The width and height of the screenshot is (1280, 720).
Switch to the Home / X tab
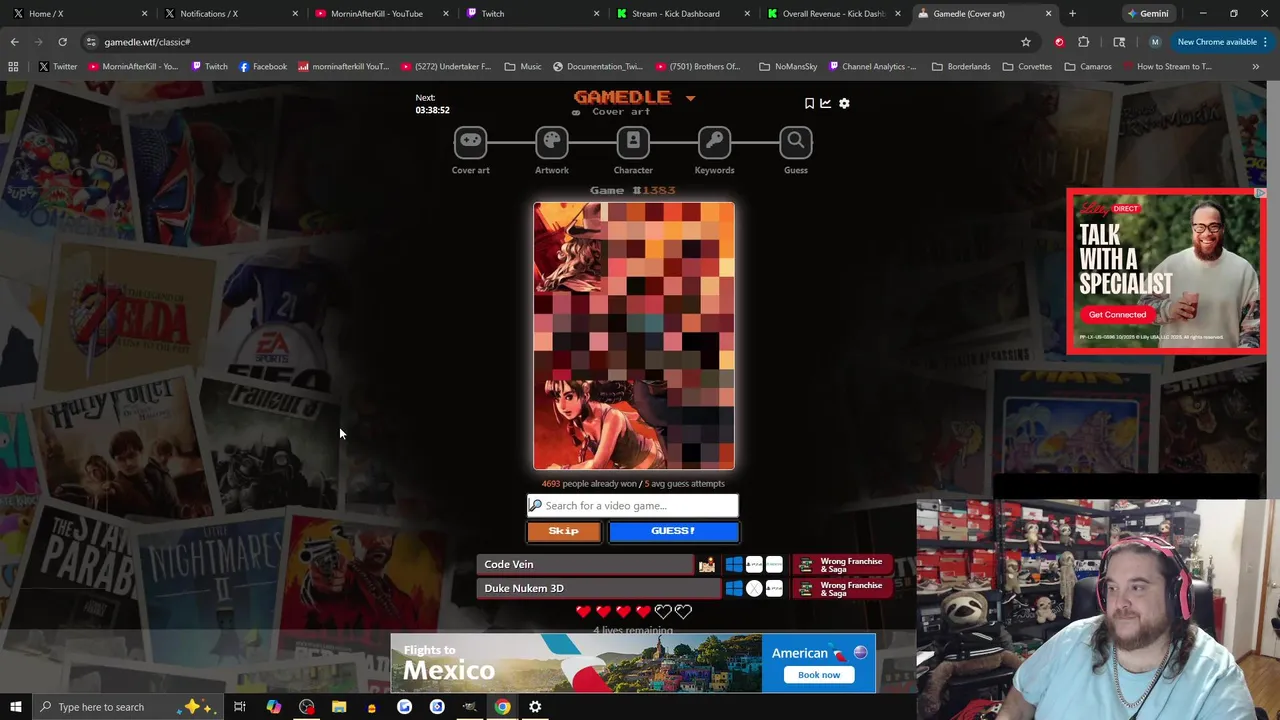coord(79,14)
